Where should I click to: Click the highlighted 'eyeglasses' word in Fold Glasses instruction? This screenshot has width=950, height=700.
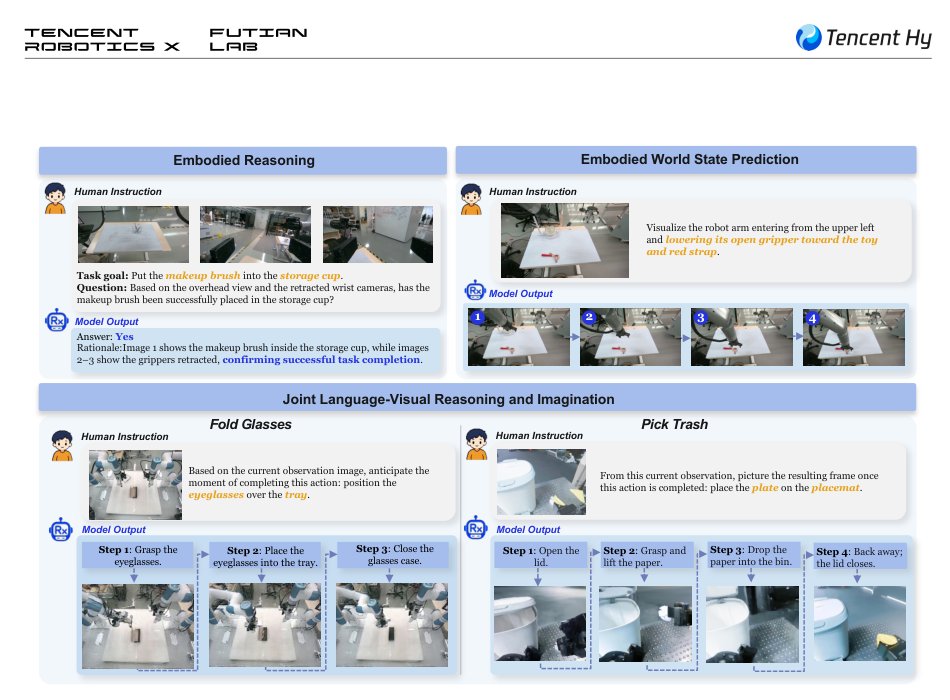pyautogui.click(x=216, y=495)
